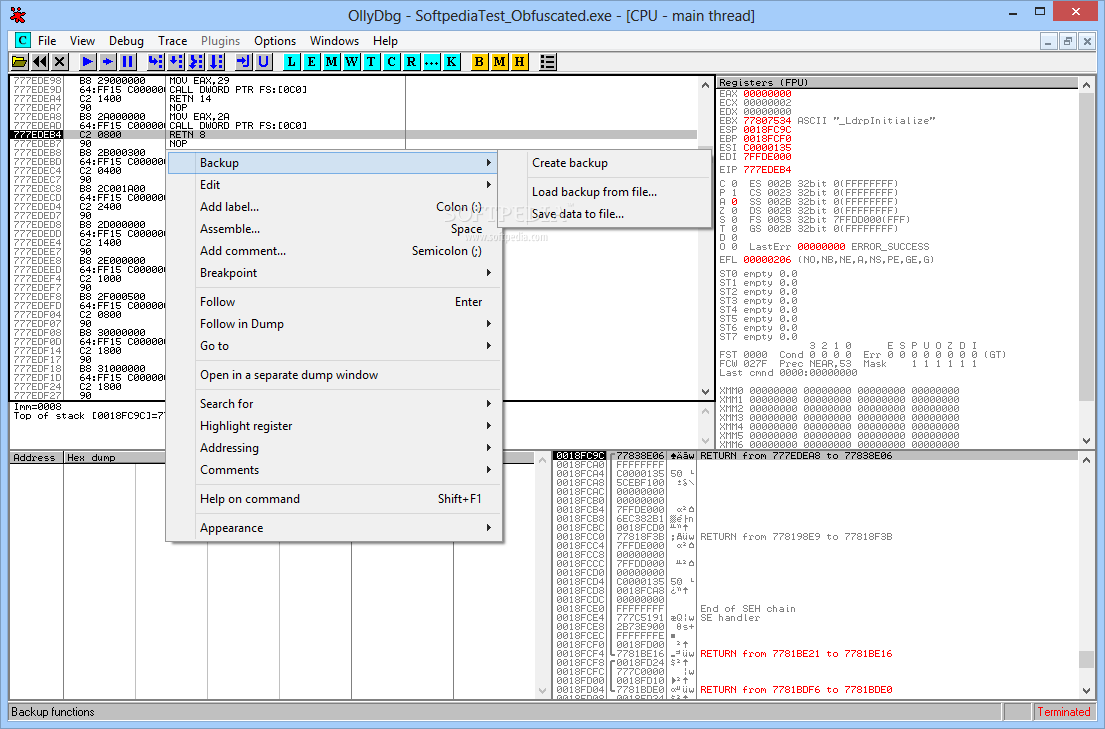The width and height of the screenshot is (1105, 729).
Task: Open the Threads T icon
Action: 371,62
